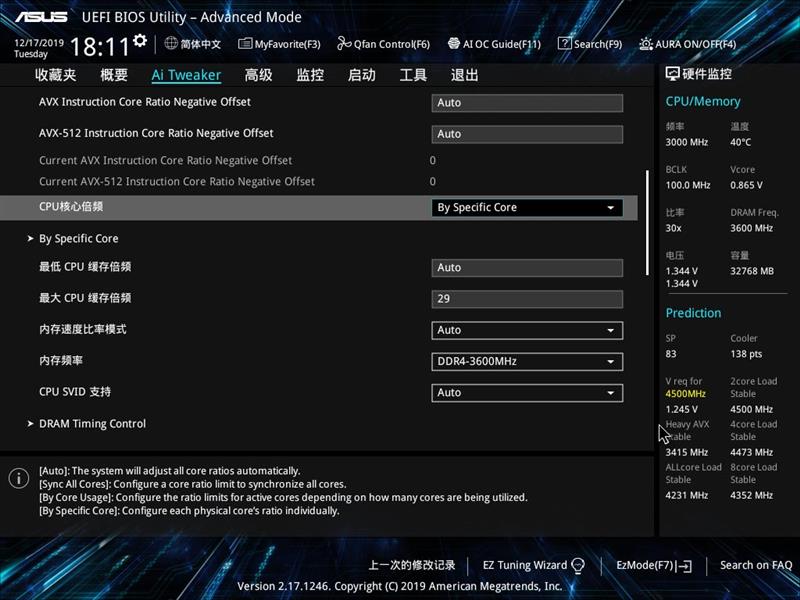The image size is (800, 600).
Task: Click the 32768 MB capacity value
Action: coord(752,271)
